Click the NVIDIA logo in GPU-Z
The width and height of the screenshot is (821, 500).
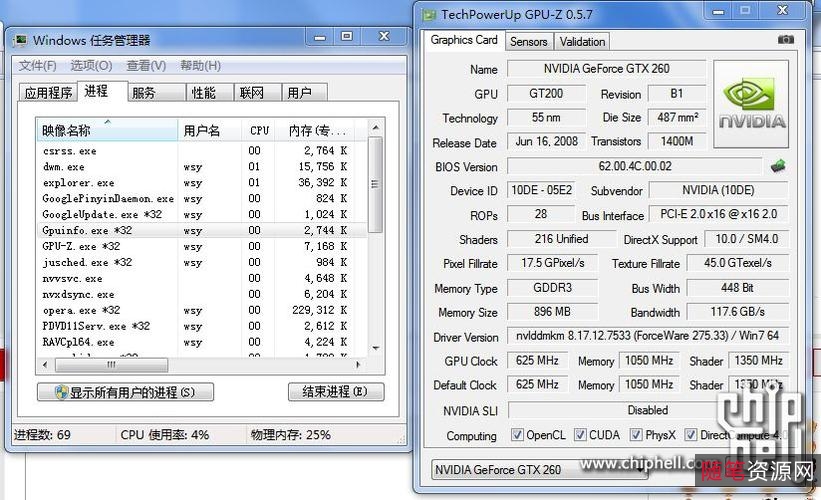click(x=751, y=104)
